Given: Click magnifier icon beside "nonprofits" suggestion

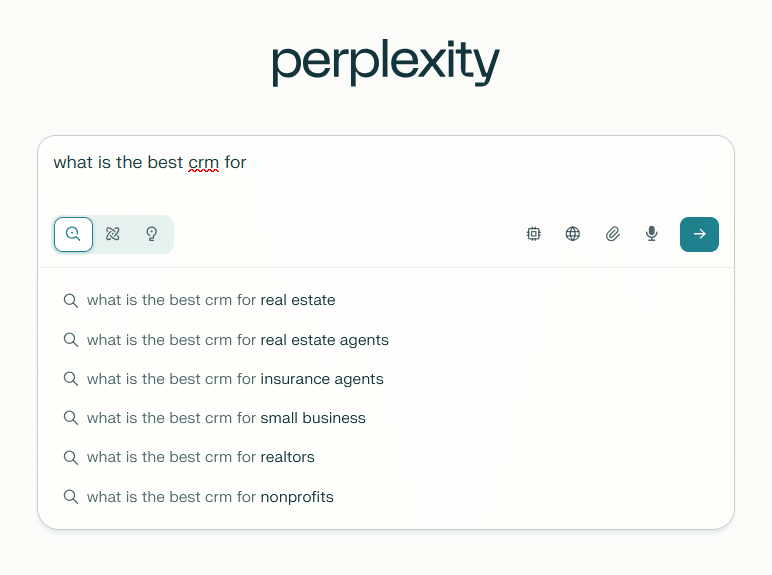Looking at the screenshot, I should click(x=71, y=496).
